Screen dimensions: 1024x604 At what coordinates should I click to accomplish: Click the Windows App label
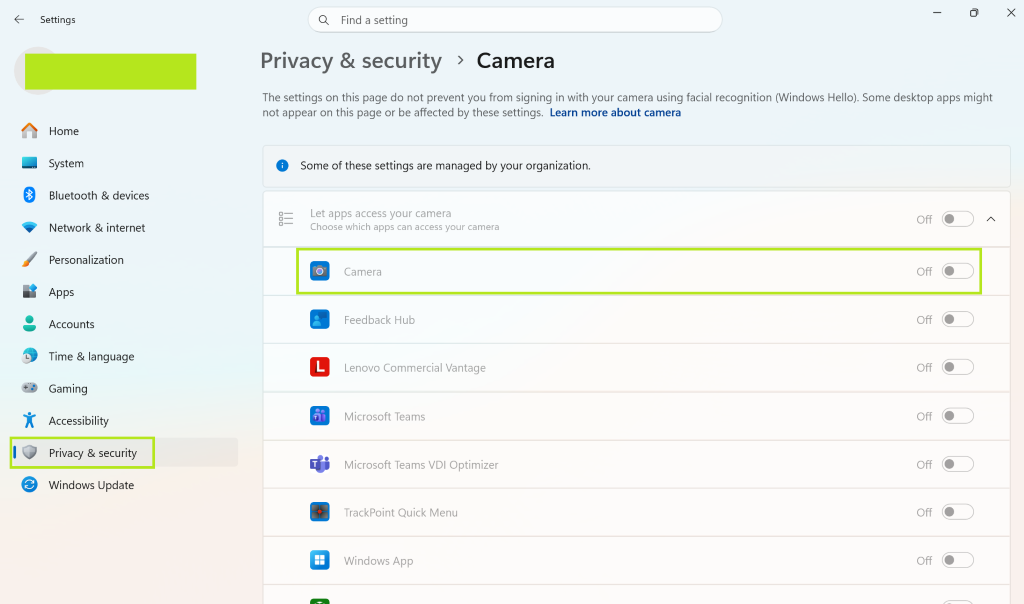pyautogui.click(x=378, y=561)
